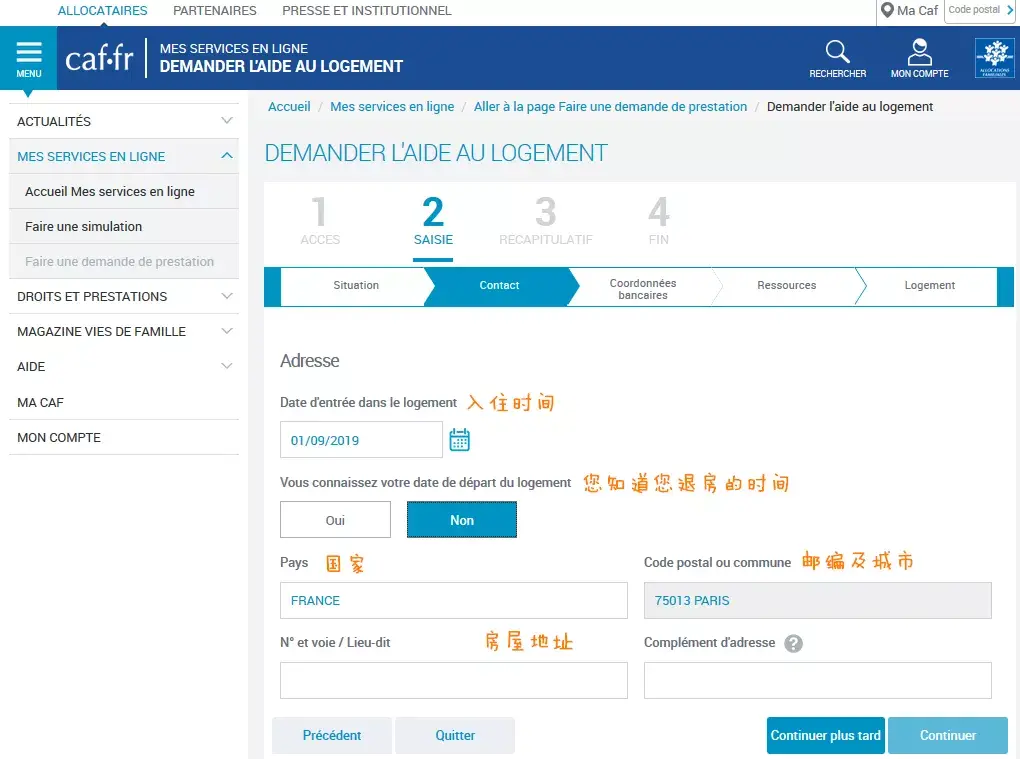Open the Pays country field
Image resolution: width=1020 pixels, height=759 pixels.
tap(453, 600)
